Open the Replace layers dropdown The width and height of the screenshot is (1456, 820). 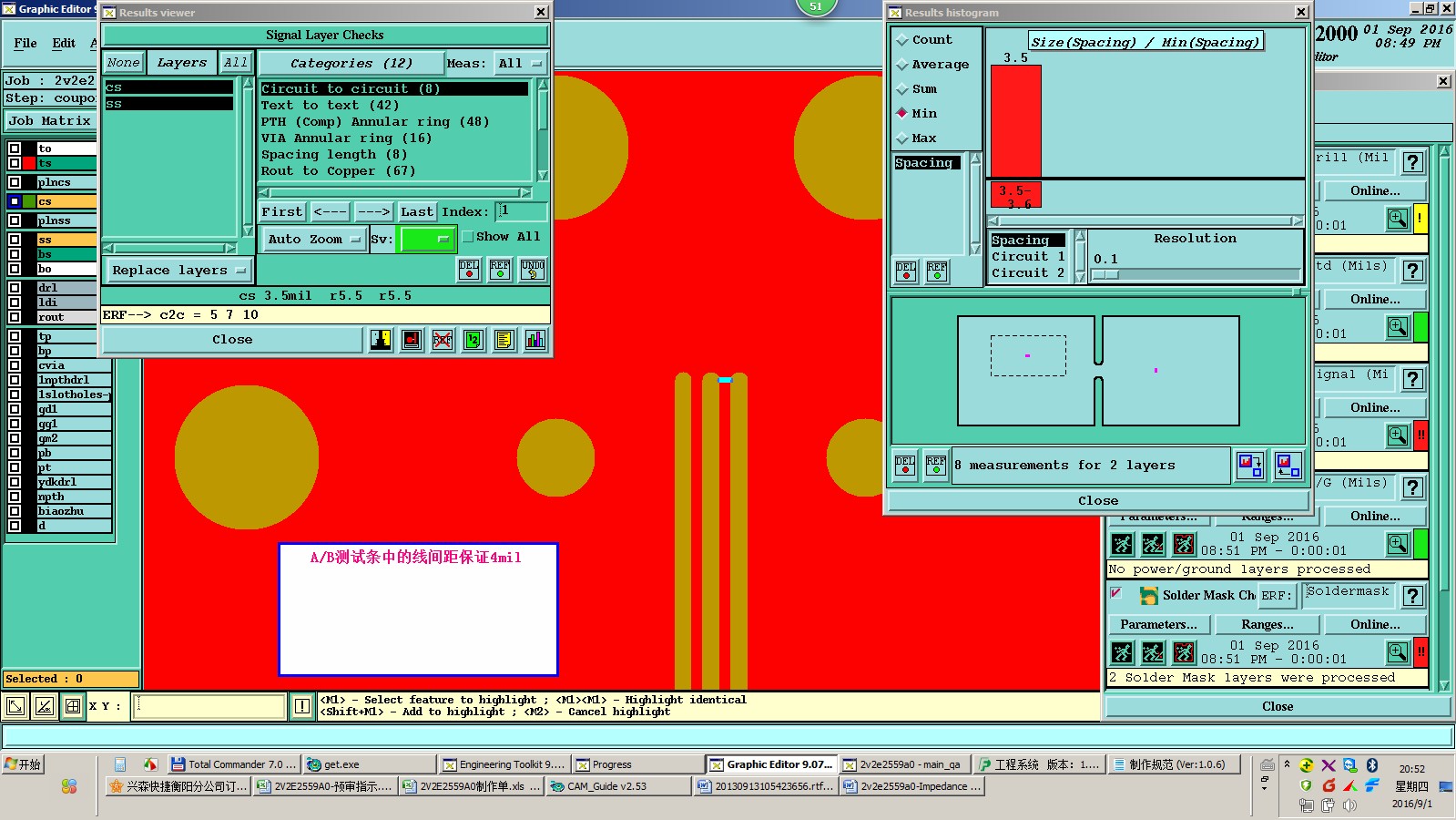pos(178,271)
